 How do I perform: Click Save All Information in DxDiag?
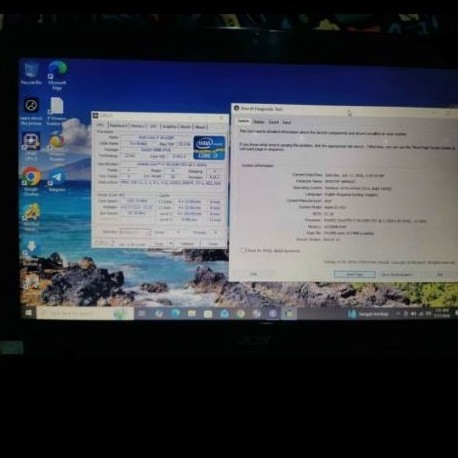[x=396, y=275]
